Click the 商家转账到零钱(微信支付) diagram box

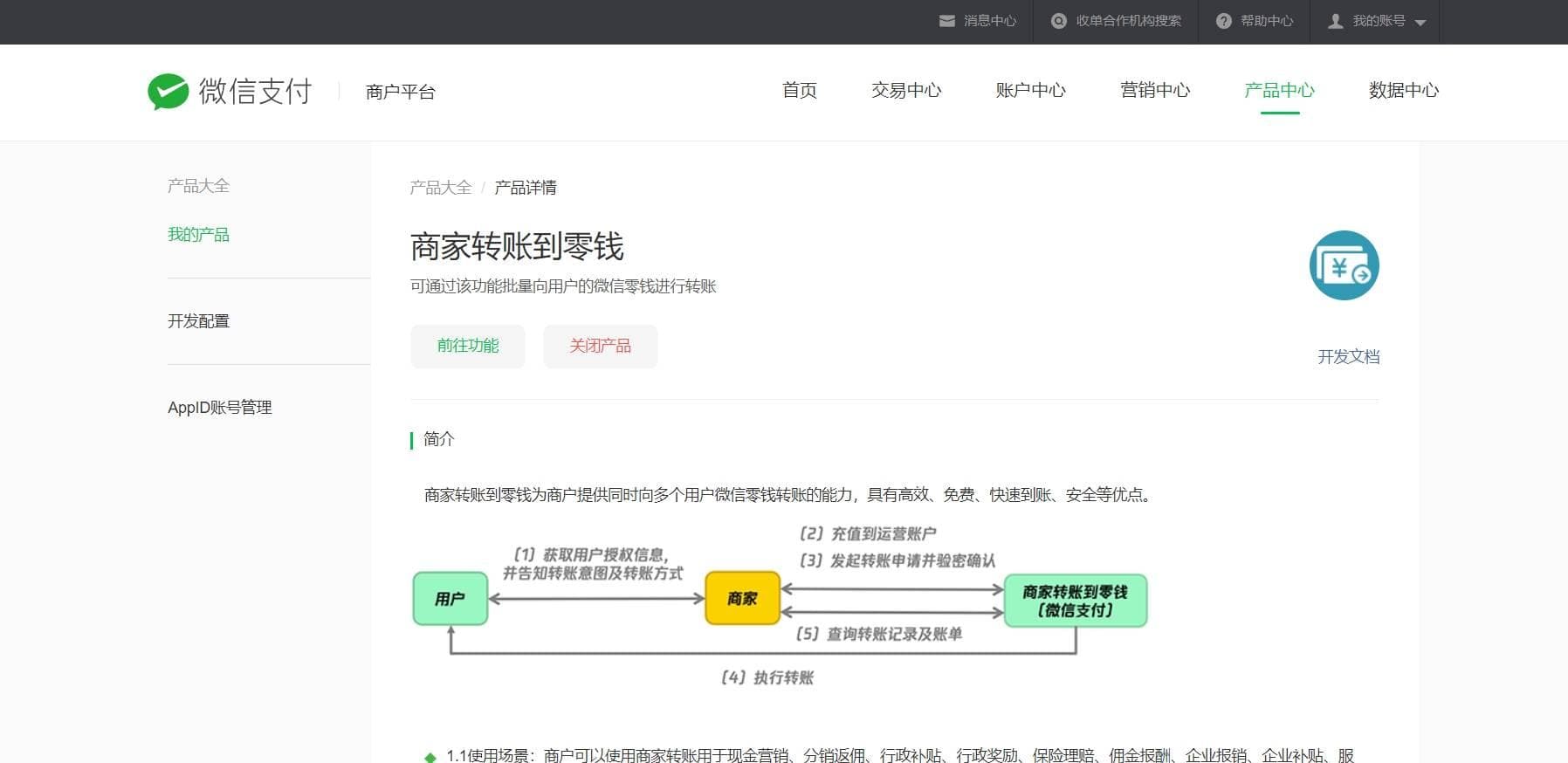(x=1076, y=601)
